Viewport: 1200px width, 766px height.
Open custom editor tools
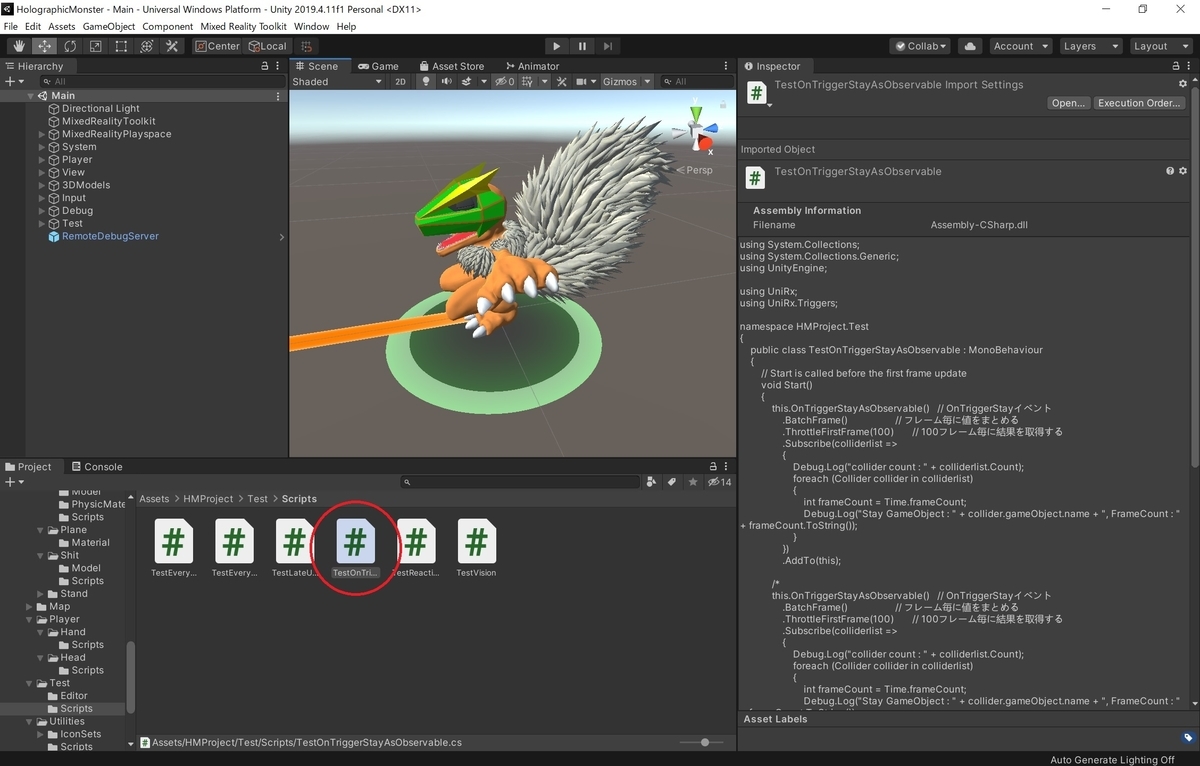pos(171,46)
